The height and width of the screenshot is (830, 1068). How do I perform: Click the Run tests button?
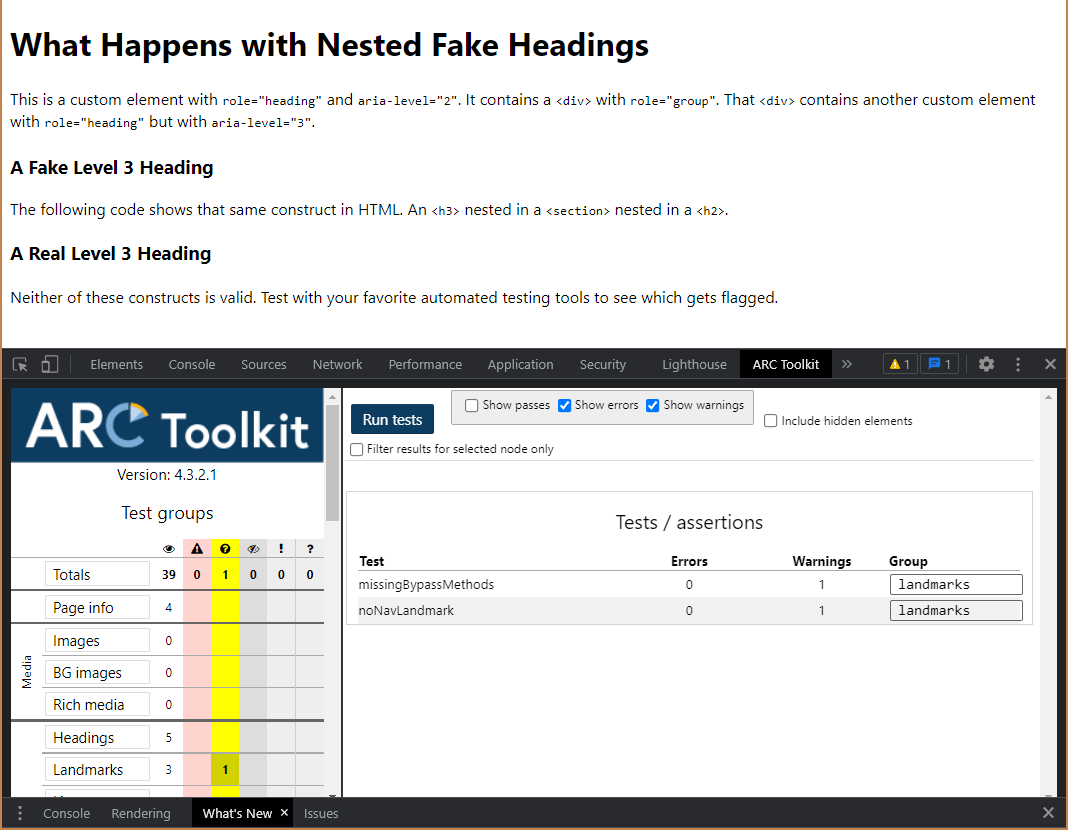(x=392, y=419)
